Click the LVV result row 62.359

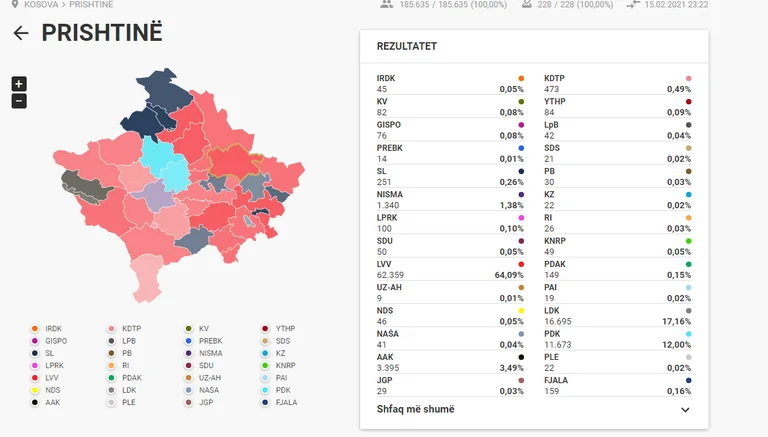coord(450,269)
